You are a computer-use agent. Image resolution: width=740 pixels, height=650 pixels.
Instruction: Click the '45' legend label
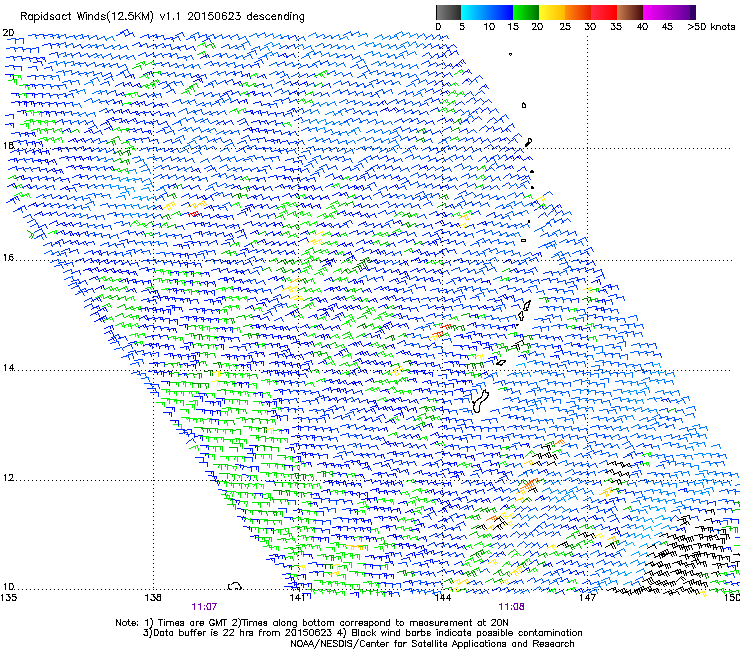(667, 27)
